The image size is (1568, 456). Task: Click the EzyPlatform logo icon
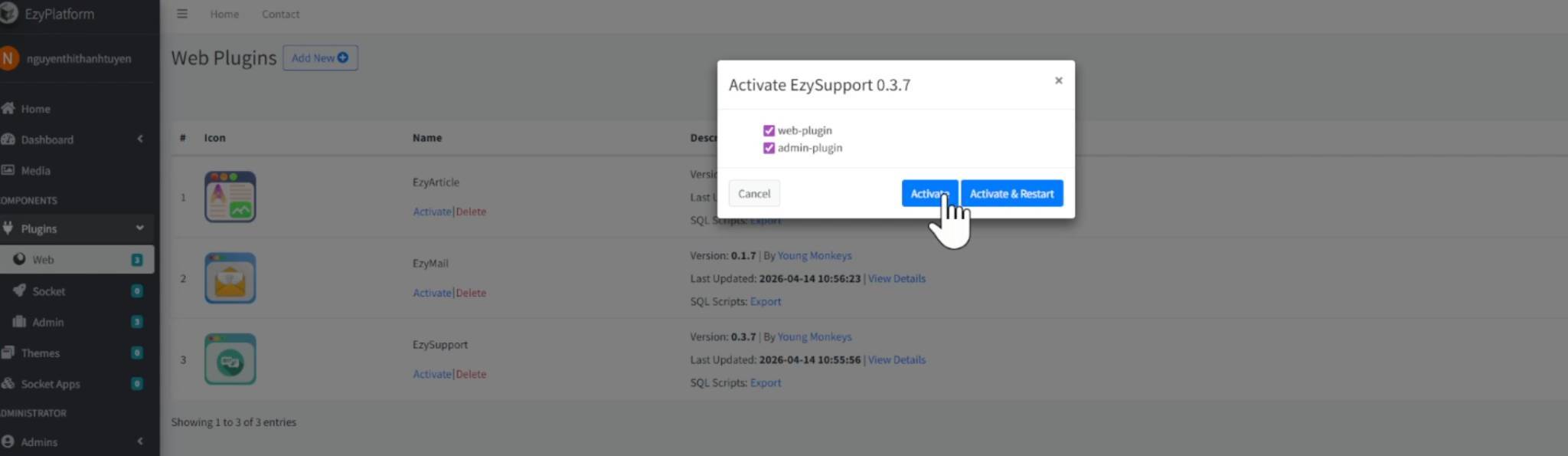coord(8,14)
